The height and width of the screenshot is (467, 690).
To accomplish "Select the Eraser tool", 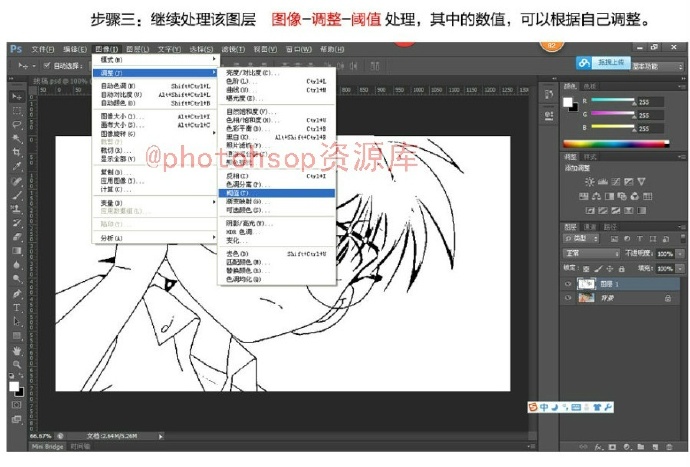I will tap(17, 237).
